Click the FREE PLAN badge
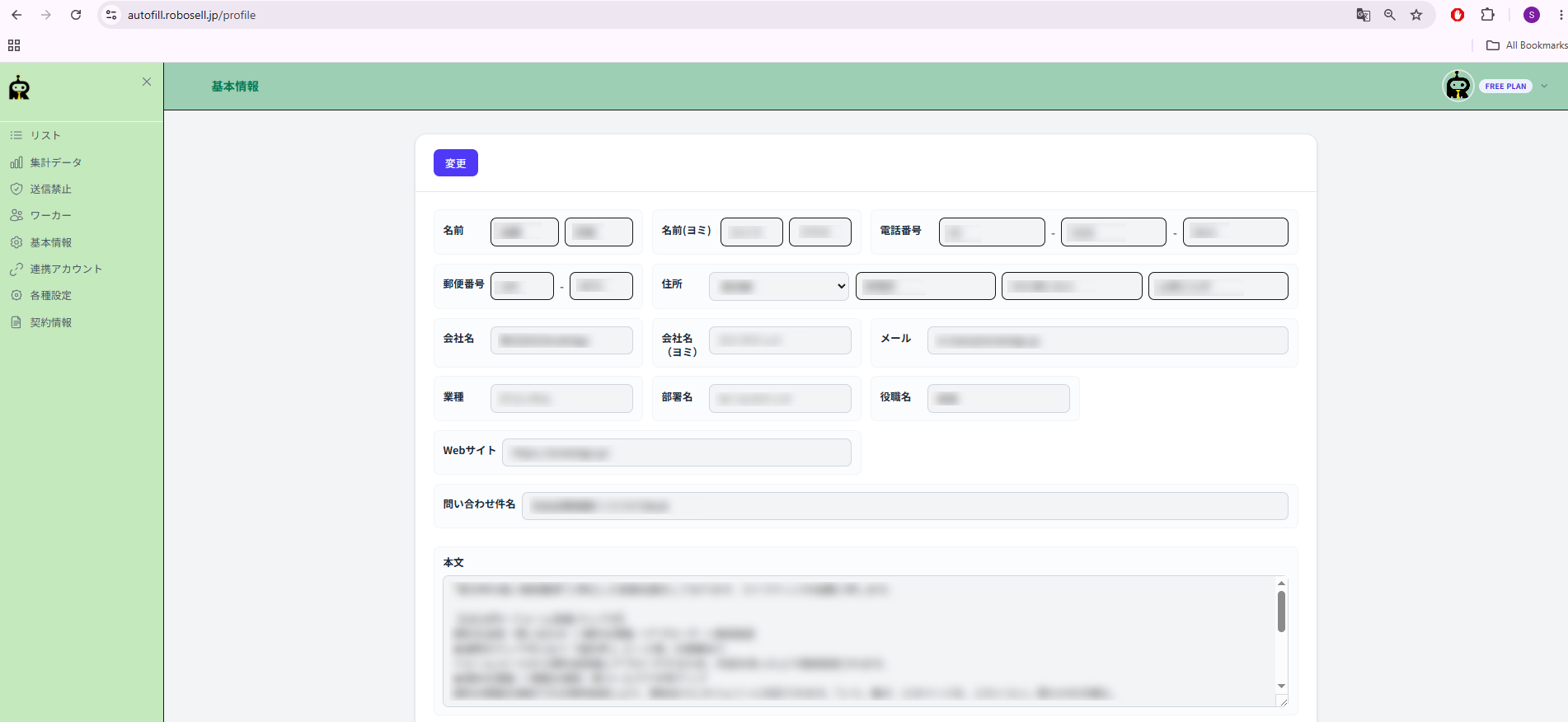 (x=1505, y=87)
